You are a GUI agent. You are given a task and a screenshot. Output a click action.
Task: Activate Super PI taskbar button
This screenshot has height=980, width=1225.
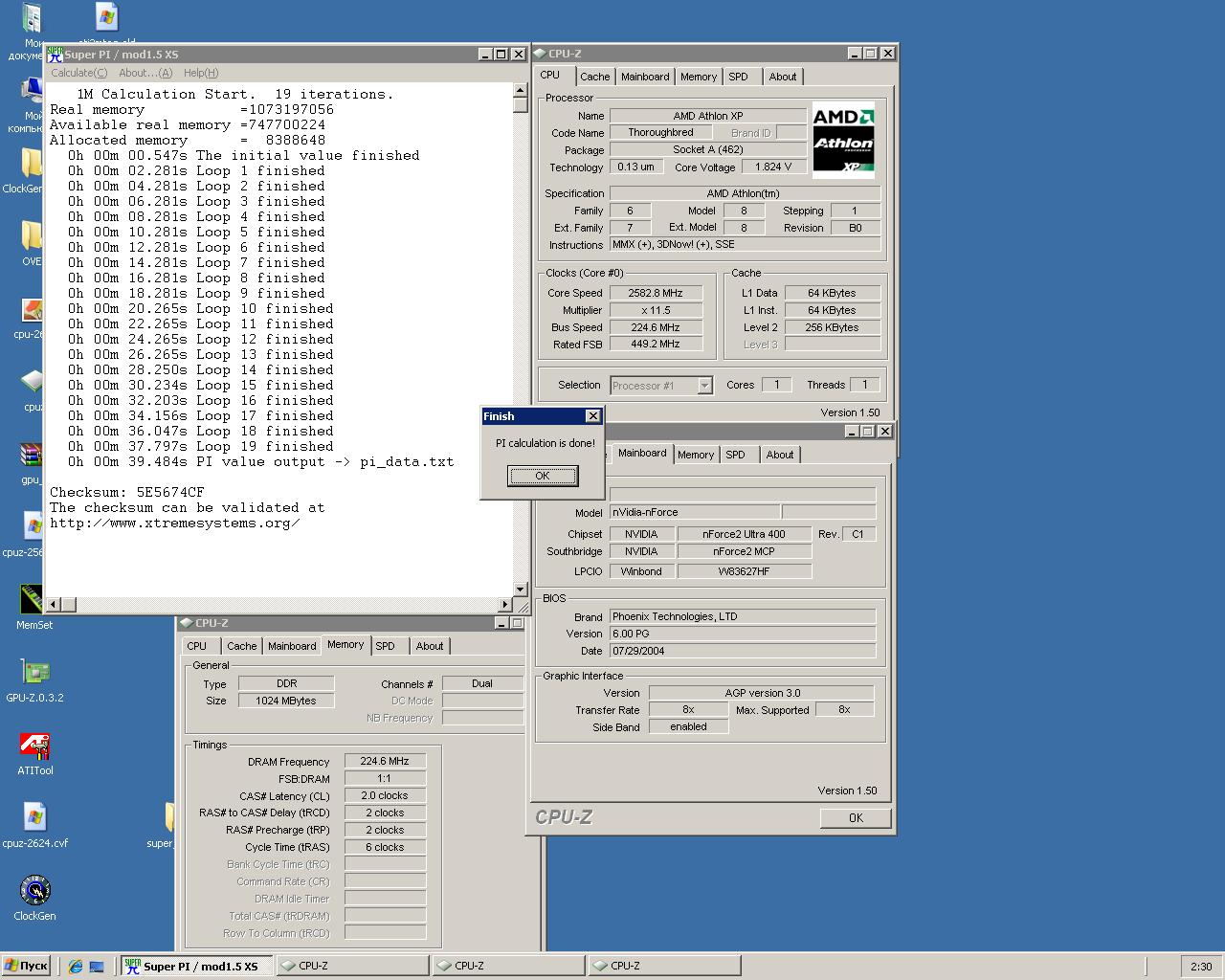(x=197, y=966)
